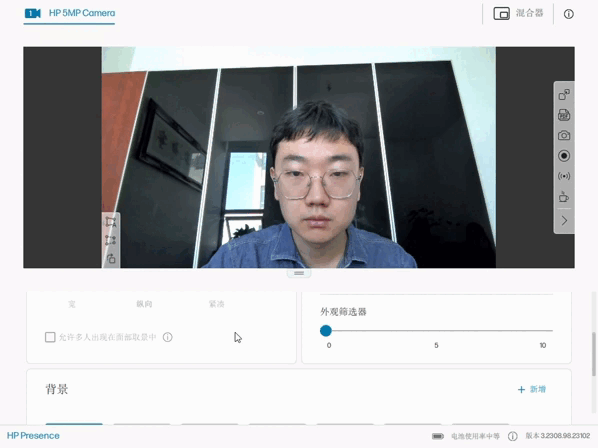The width and height of the screenshot is (598, 448).
Task: Click the PDF save icon in the right toolbar
Action: pyautogui.click(x=564, y=115)
